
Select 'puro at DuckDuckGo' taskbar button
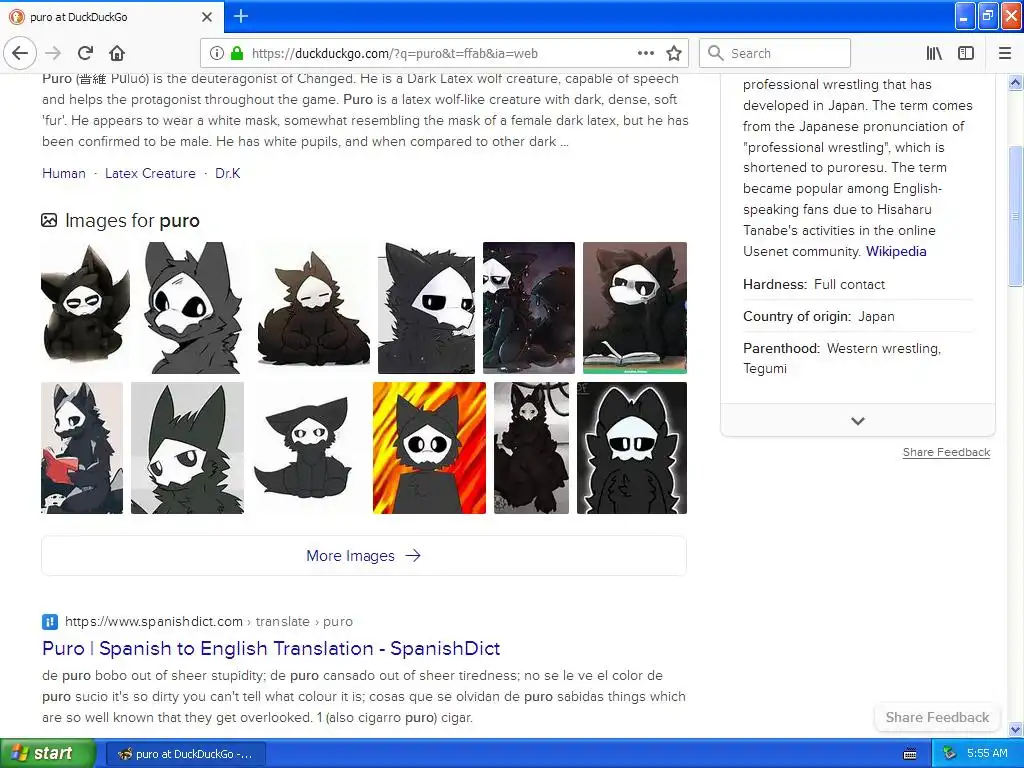[185, 754]
